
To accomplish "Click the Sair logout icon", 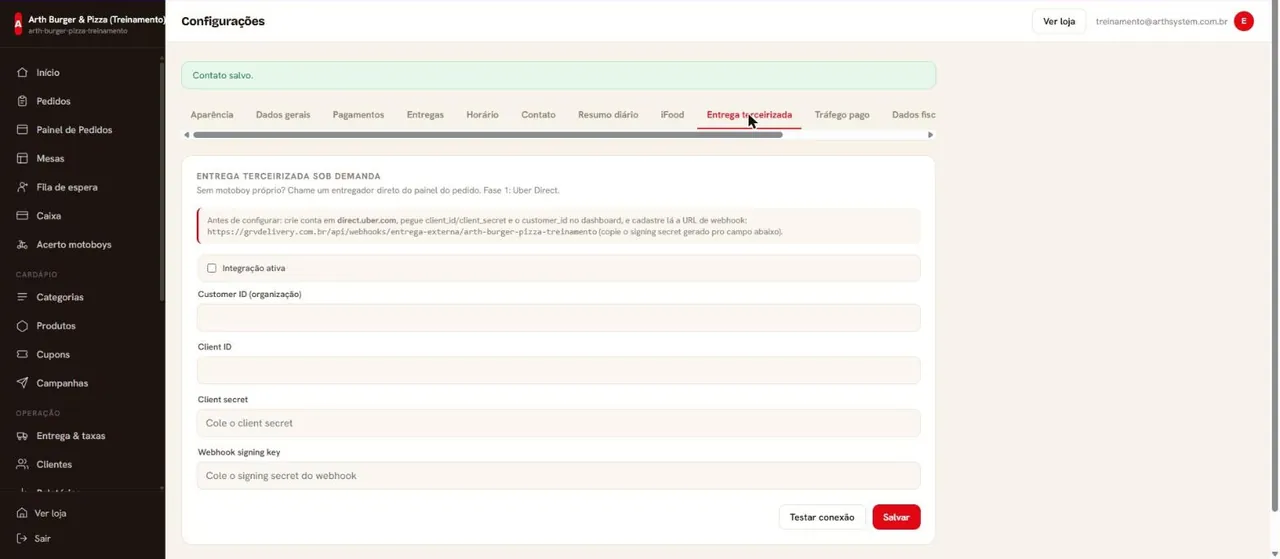I will tap(22, 538).
